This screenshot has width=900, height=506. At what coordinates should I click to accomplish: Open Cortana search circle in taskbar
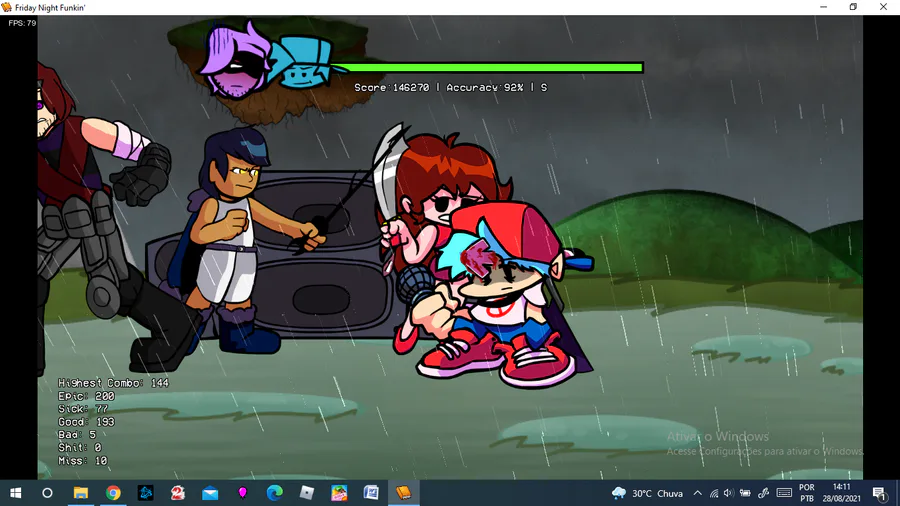point(48,493)
